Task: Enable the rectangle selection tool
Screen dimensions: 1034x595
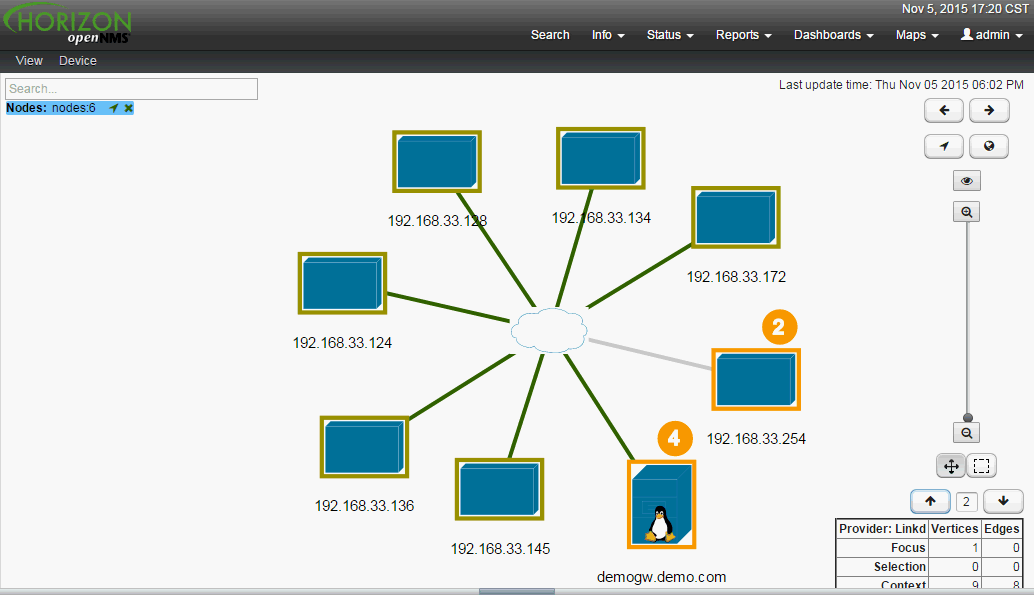Action: pyautogui.click(x=981, y=465)
